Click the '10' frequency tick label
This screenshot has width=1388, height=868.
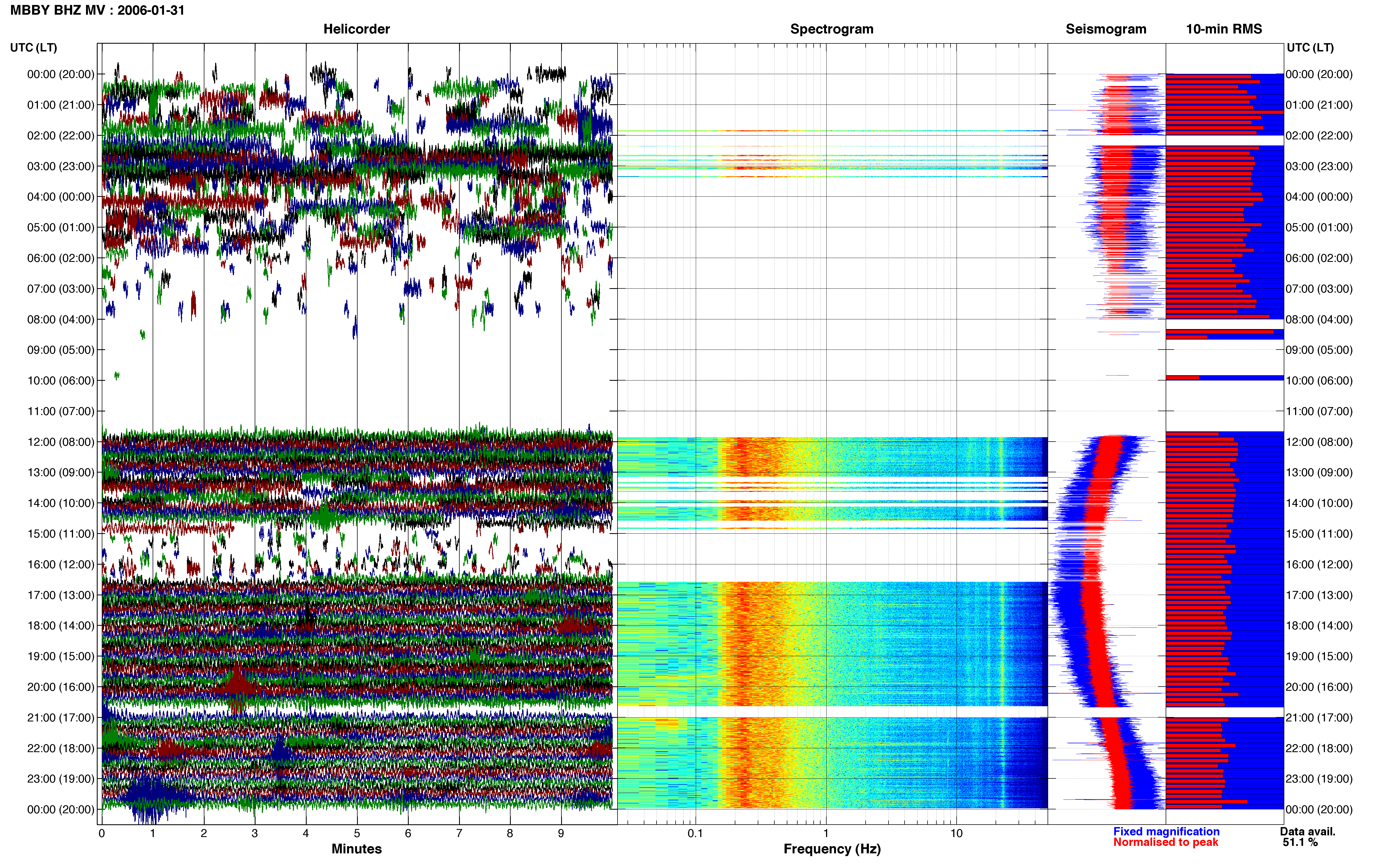[x=956, y=833]
